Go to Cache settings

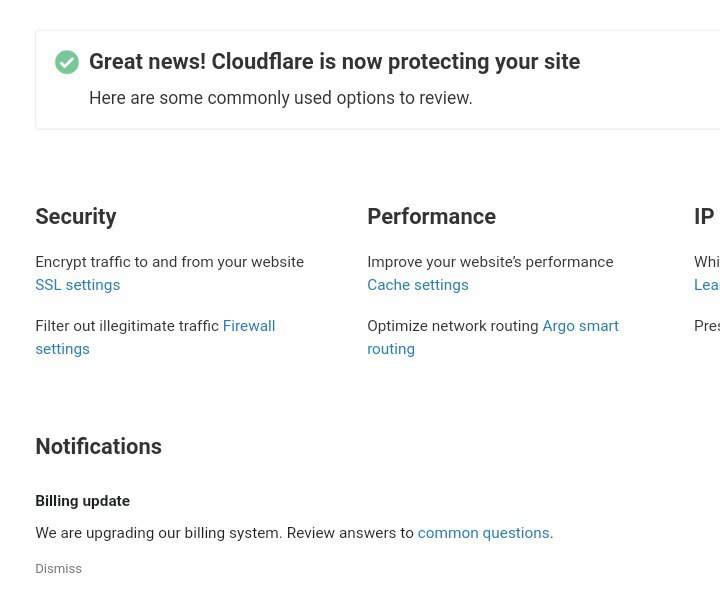(418, 285)
